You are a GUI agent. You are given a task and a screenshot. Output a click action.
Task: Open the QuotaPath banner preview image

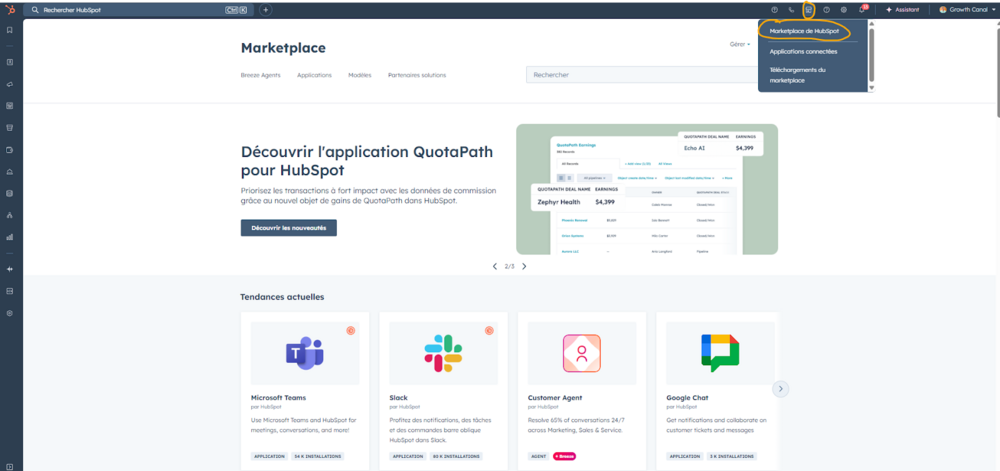point(647,189)
